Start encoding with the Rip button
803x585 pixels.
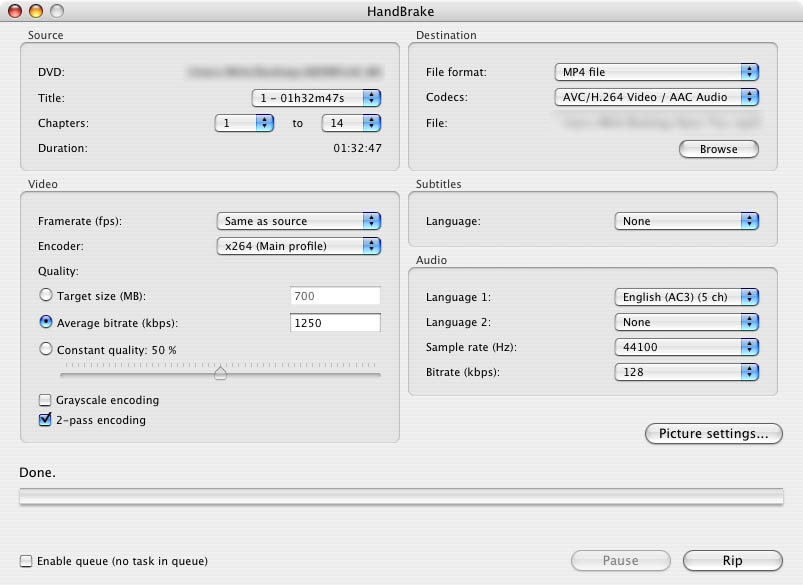(x=732, y=560)
